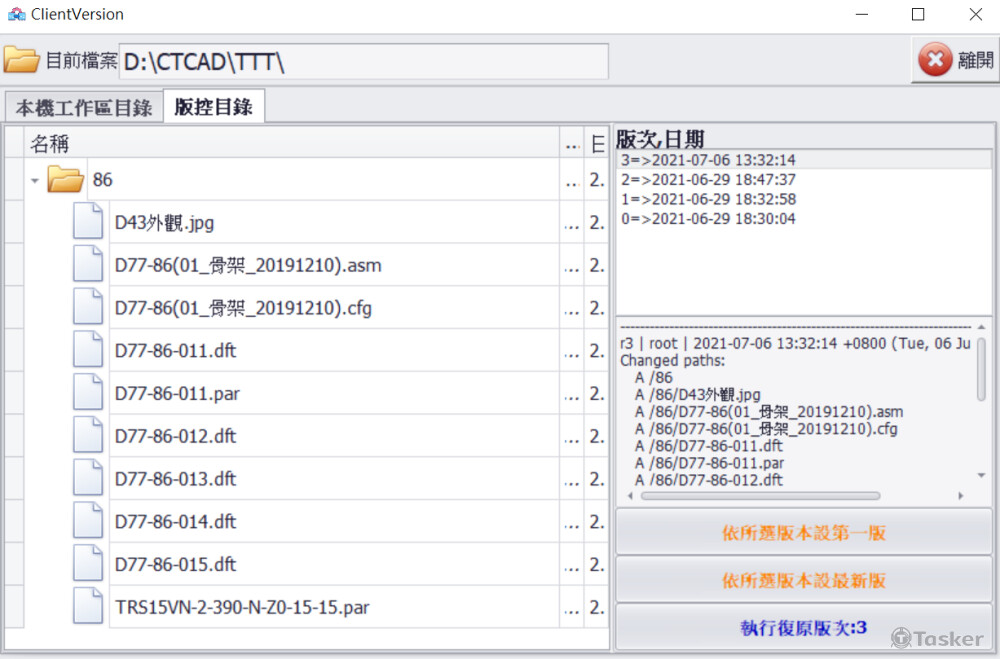Click the file icon for TRS15VN-2-390-N-Z0-15-15.par
This screenshot has width=1000, height=659.
tap(88, 607)
